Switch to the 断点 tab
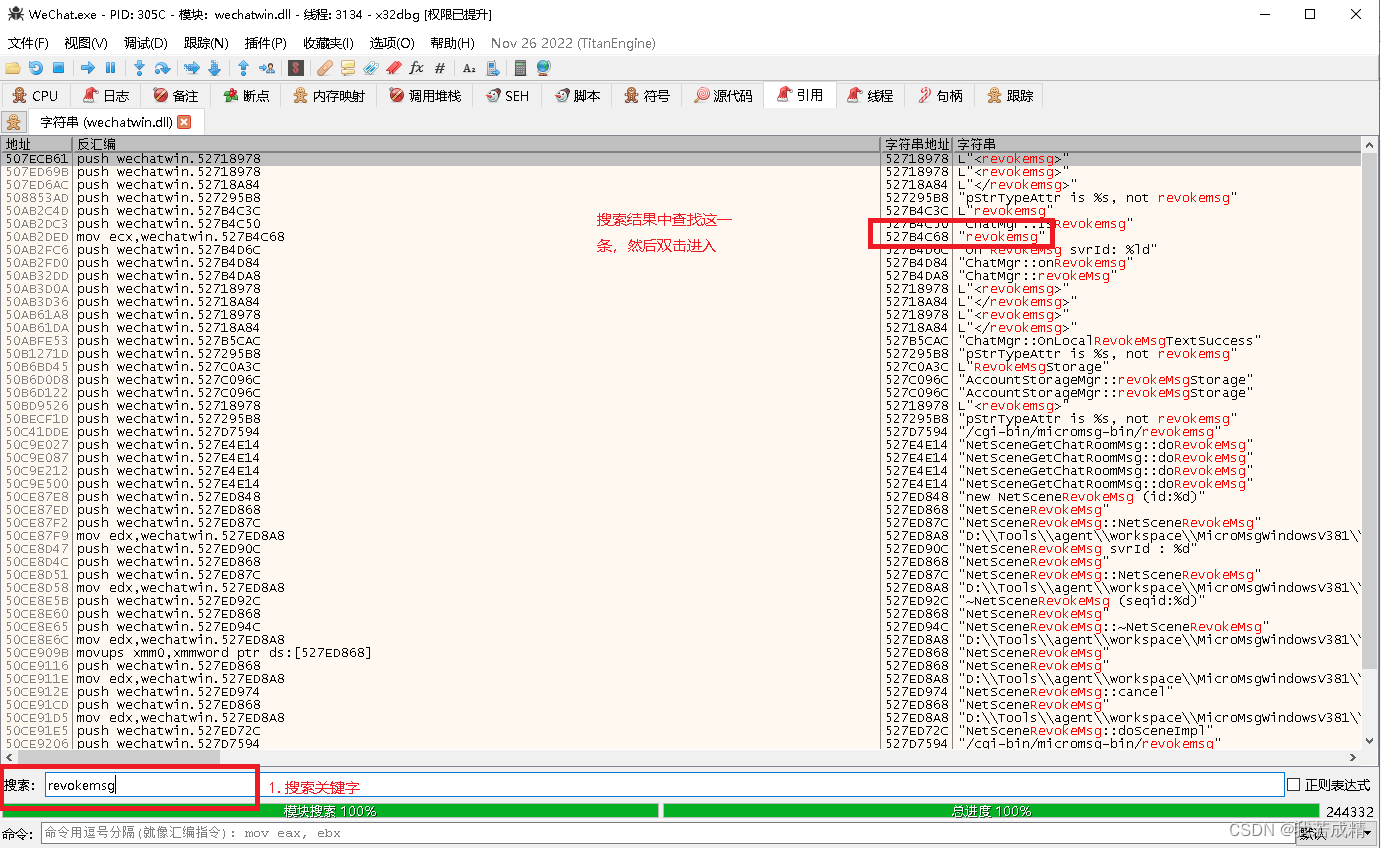The height and width of the screenshot is (848, 1381). 246,96
